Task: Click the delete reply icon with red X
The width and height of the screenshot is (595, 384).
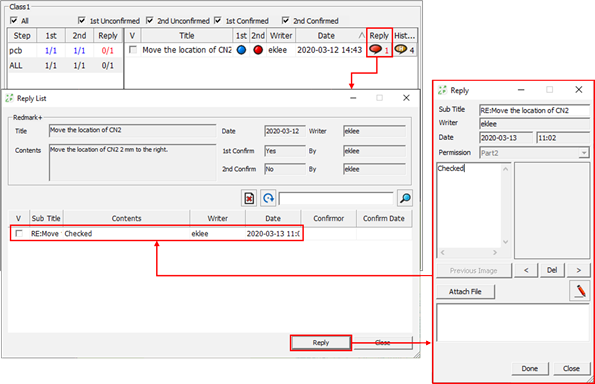Action: pyautogui.click(x=249, y=198)
